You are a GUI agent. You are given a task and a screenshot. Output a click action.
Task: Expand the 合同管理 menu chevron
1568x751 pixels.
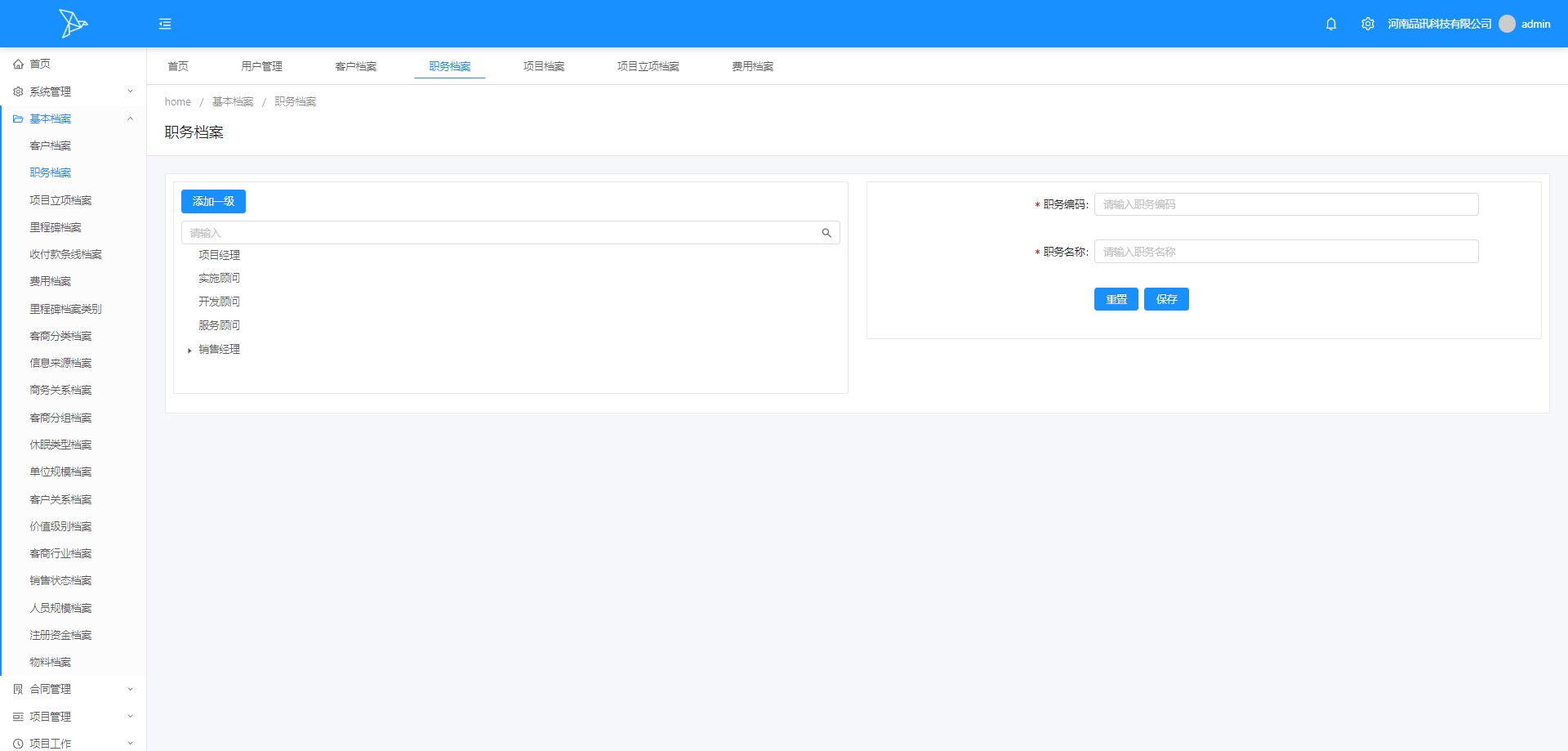pos(130,689)
